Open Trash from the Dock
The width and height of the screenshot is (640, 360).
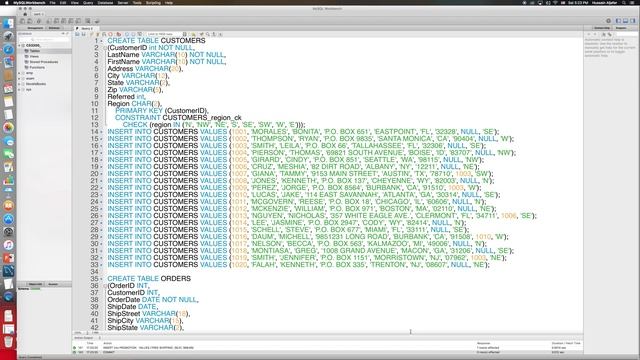point(8,341)
